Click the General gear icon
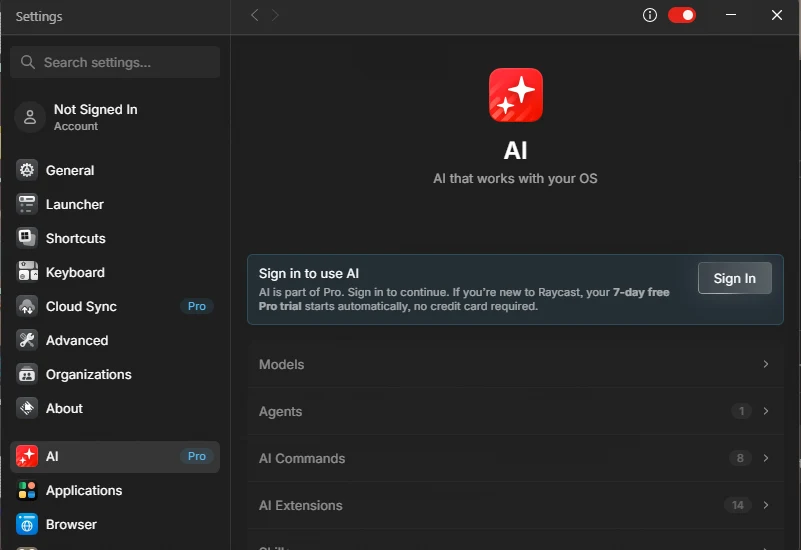 click(x=27, y=170)
